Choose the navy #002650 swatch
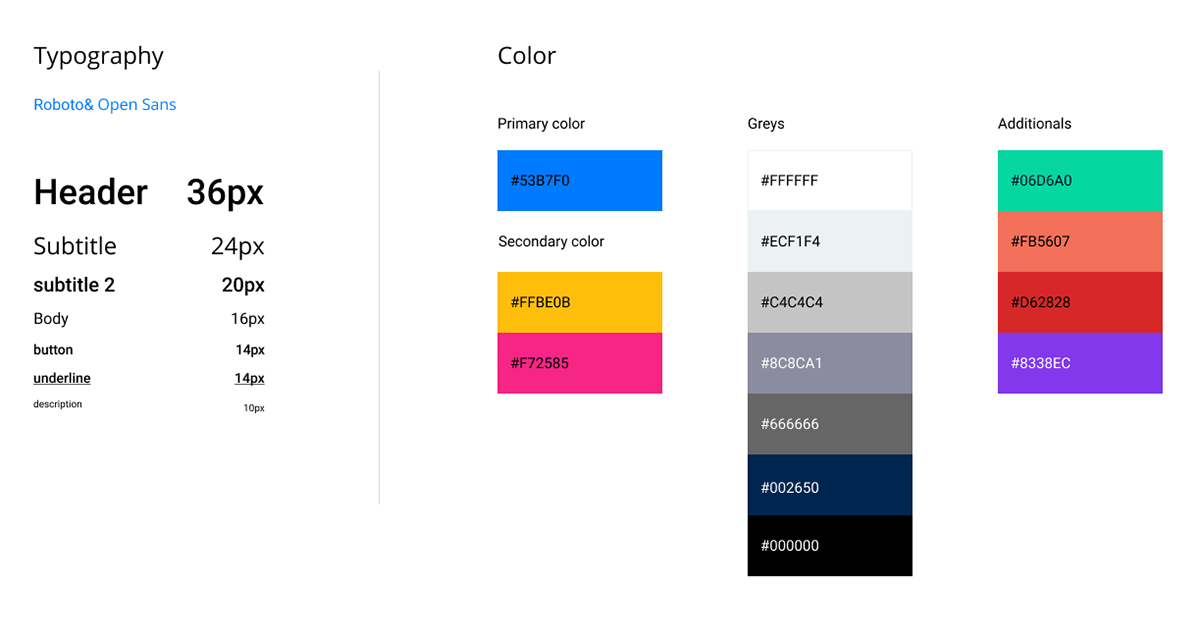This screenshot has height=640, width=1200. [829, 485]
